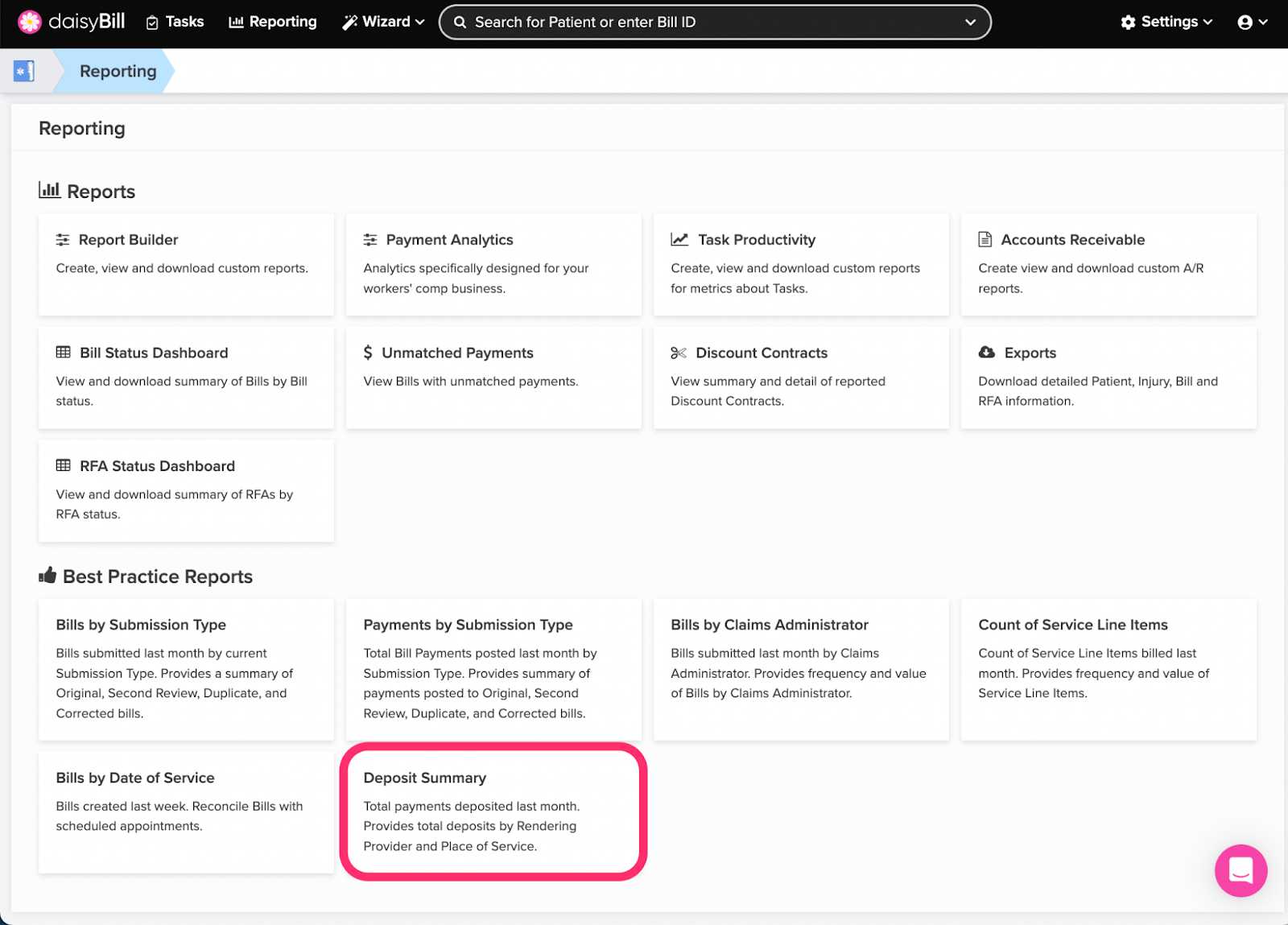Click the Task Productivity chart icon
This screenshot has height=925, width=1288.
(679, 240)
